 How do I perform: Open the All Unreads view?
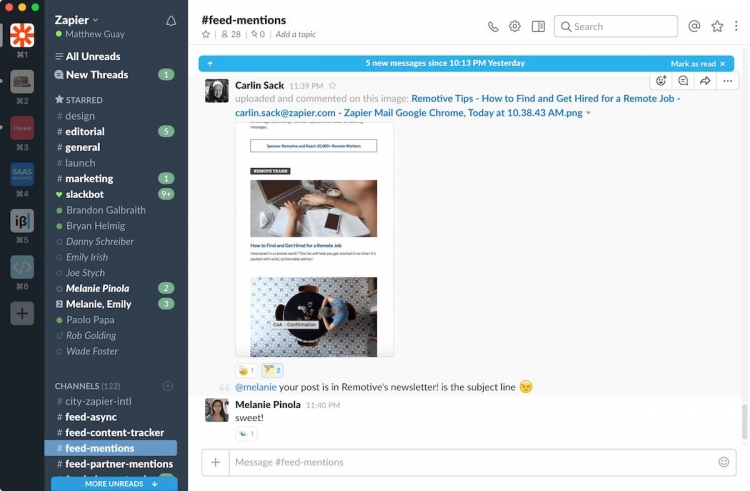point(92,57)
